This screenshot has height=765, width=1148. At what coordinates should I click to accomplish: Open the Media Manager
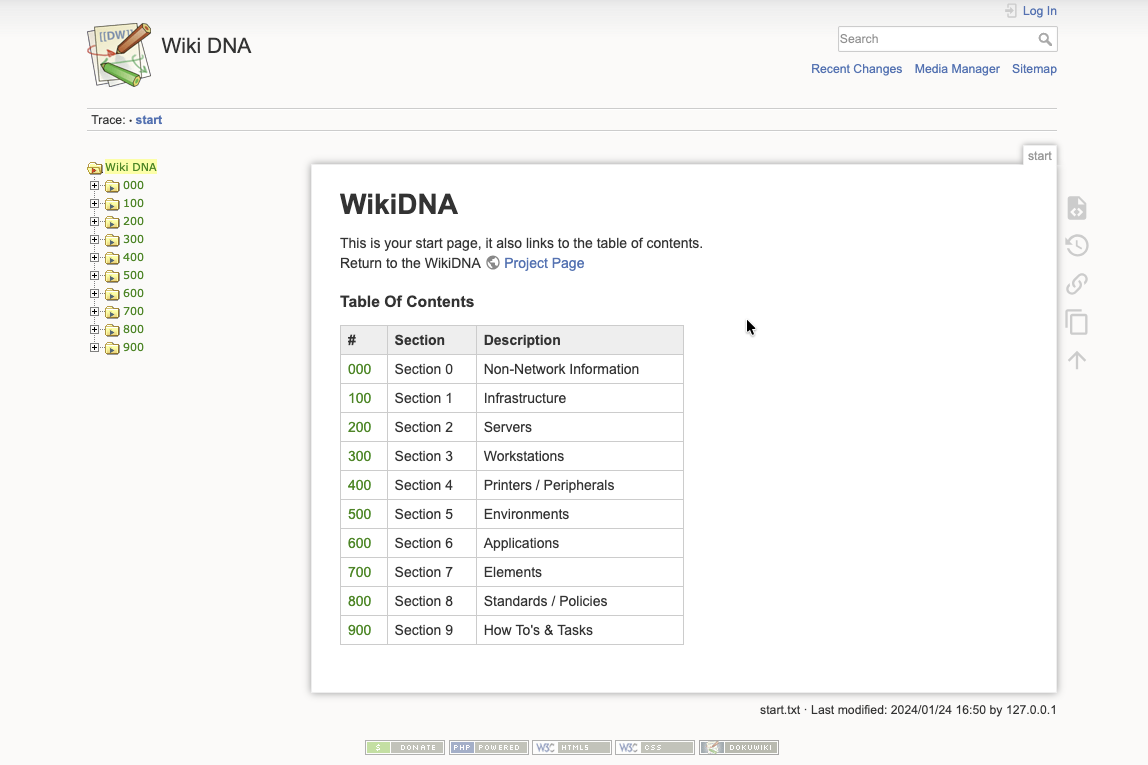956,69
